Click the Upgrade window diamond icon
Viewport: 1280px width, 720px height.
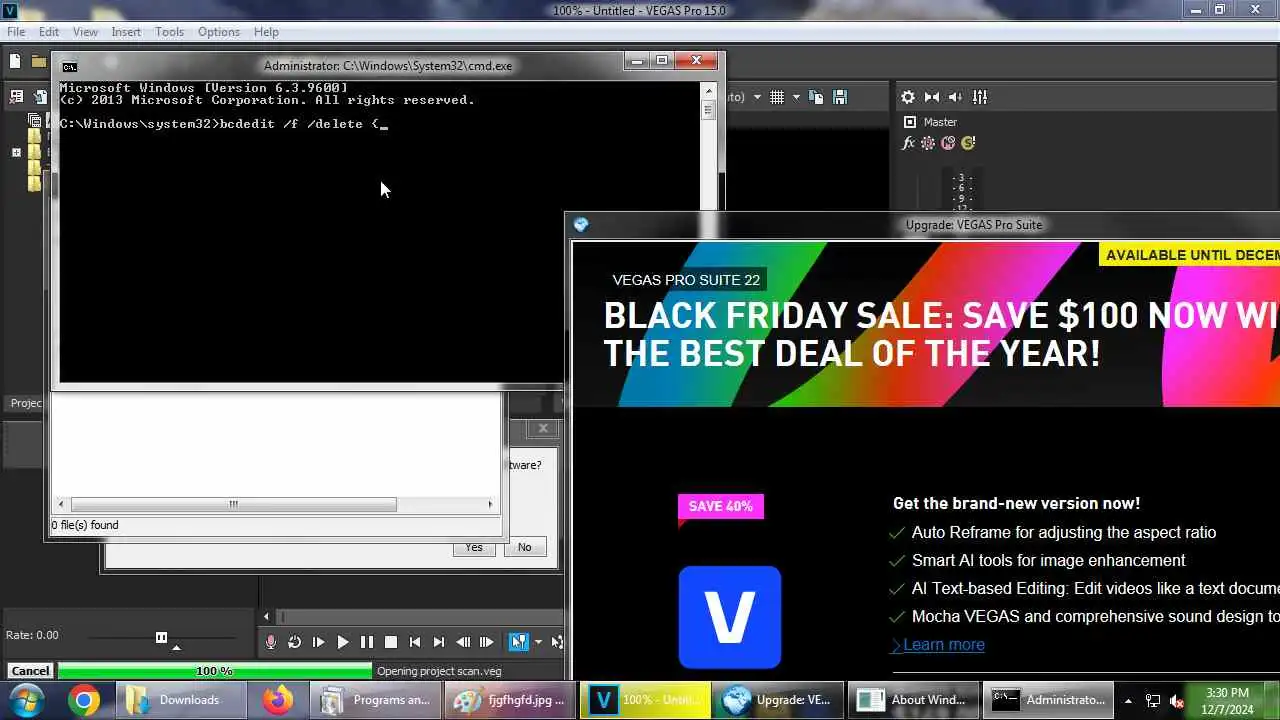click(581, 225)
